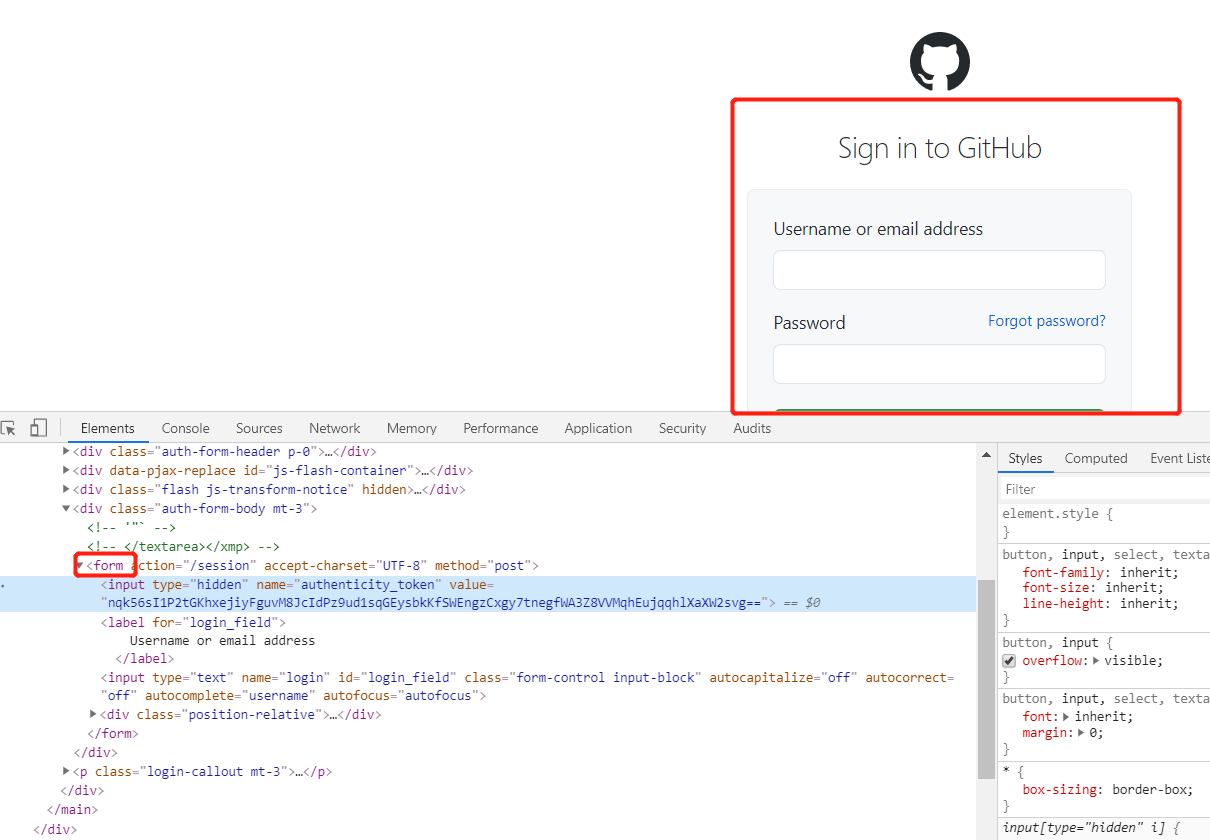This screenshot has height=840, width=1210.
Task: Switch to the Sources tab
Action: pos(259,428)
